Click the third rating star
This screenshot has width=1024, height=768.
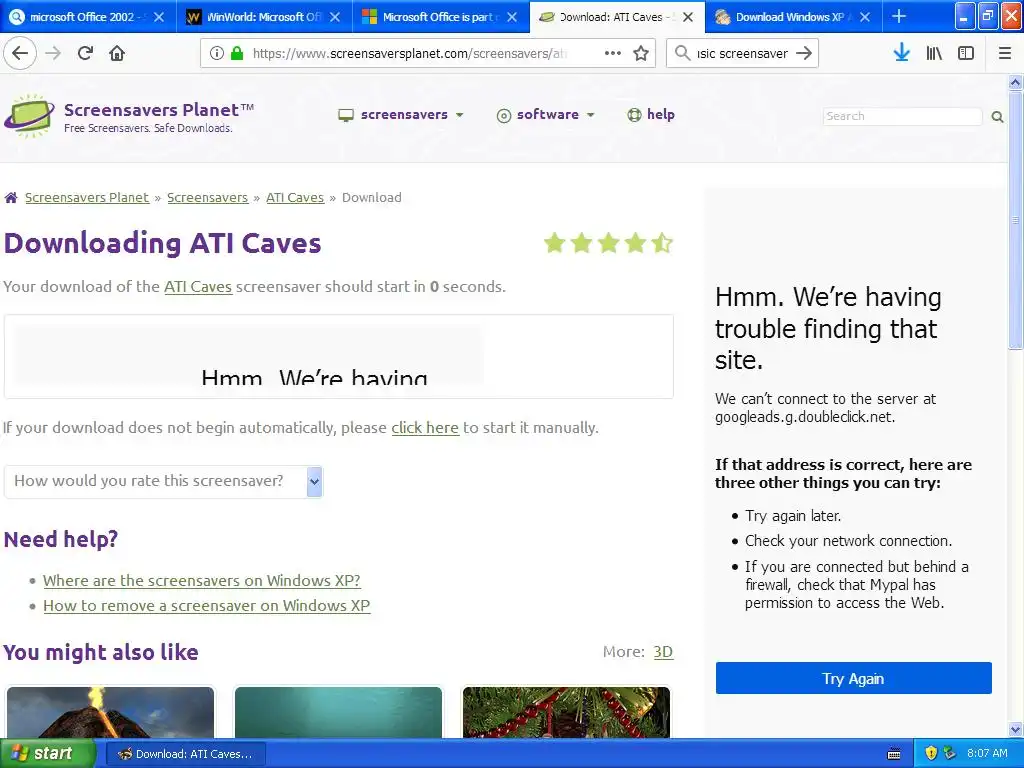click(x=608, y=243)
